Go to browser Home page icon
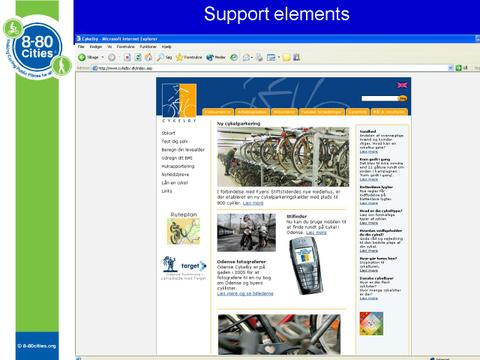 point(149,57)
